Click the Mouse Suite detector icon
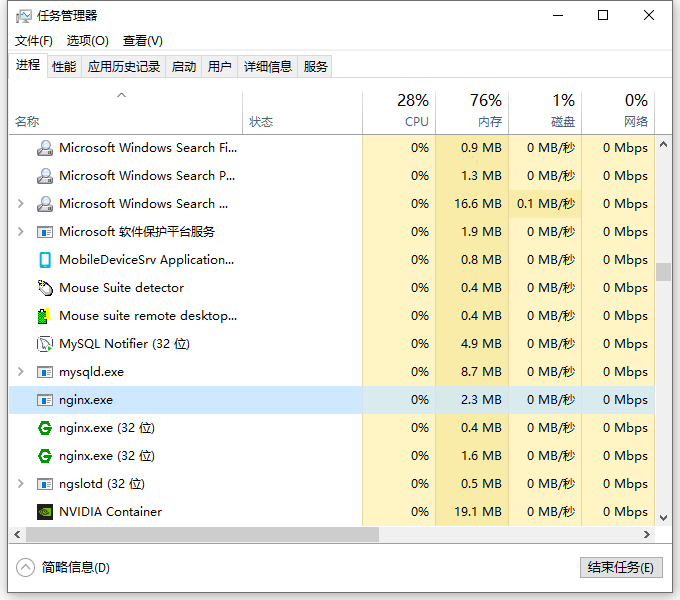 pos(45,288)
